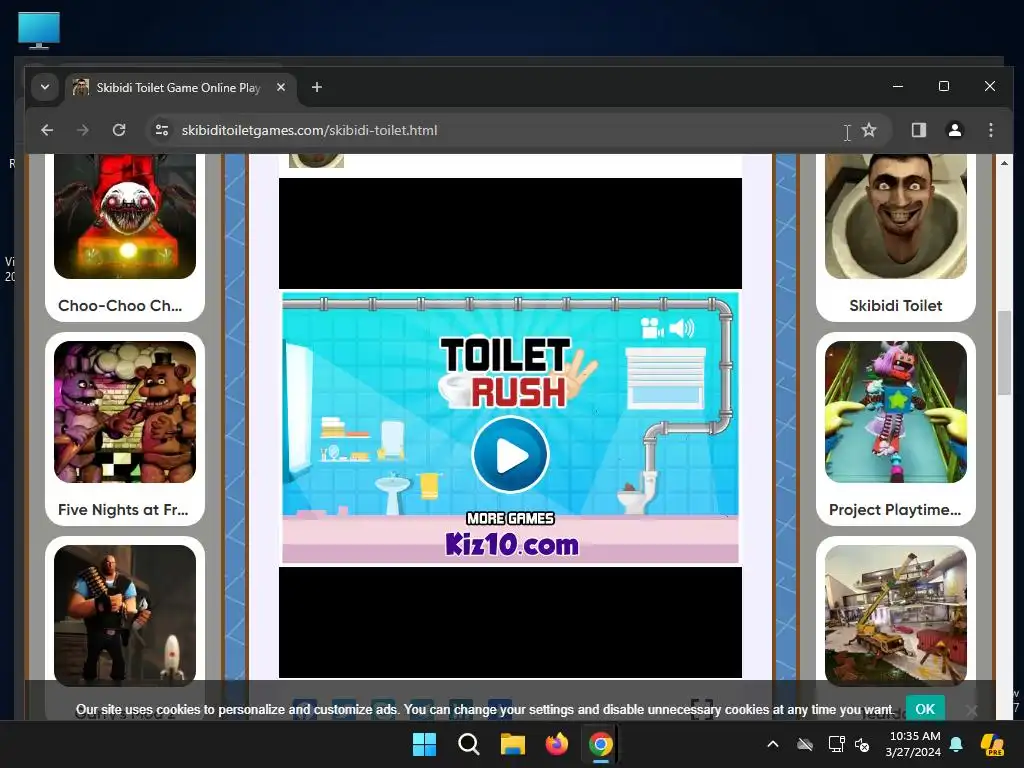This screenshot has height=768, width=1024.
Task: Click the muted volume tray icon
Action: [862, 744]
